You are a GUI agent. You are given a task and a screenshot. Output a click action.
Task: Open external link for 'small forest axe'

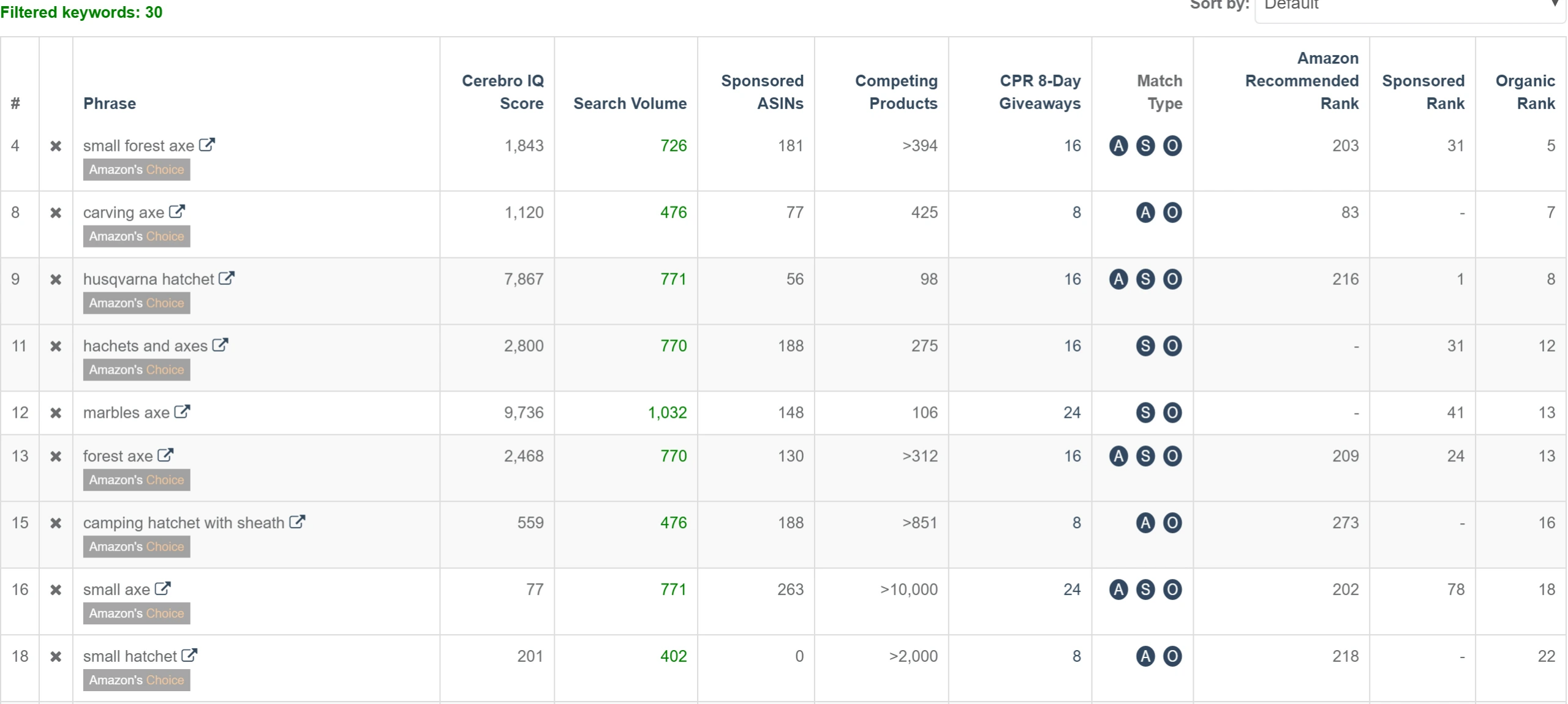[207, 145]
